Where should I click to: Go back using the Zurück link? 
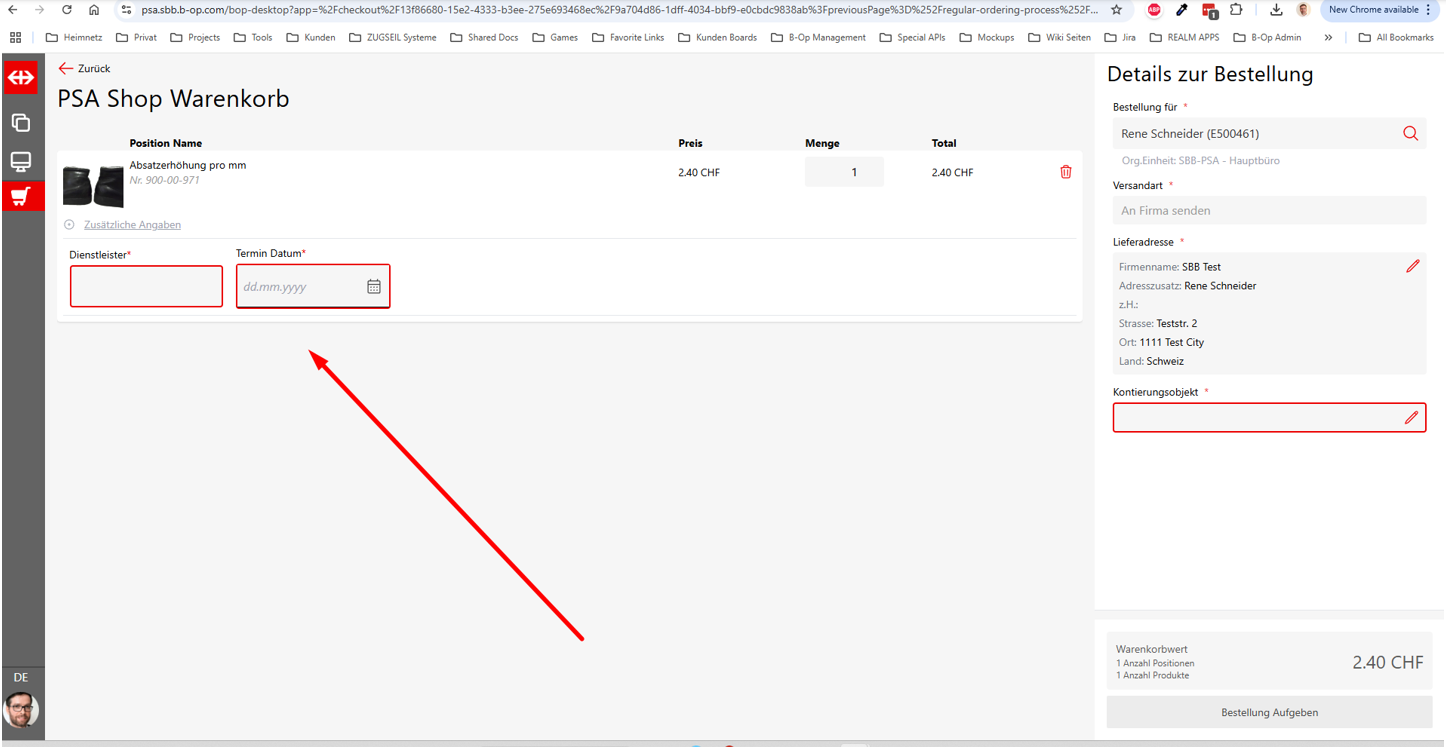(85, 69)
